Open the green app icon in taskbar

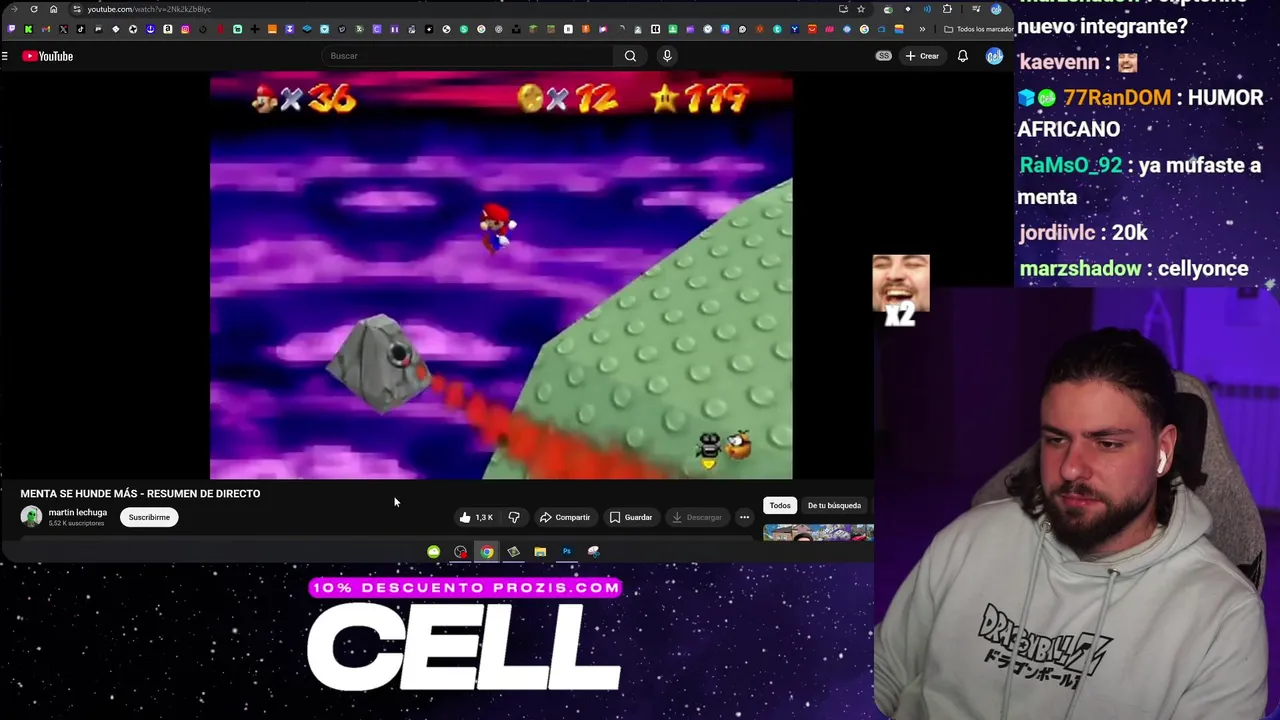(433, 551)
